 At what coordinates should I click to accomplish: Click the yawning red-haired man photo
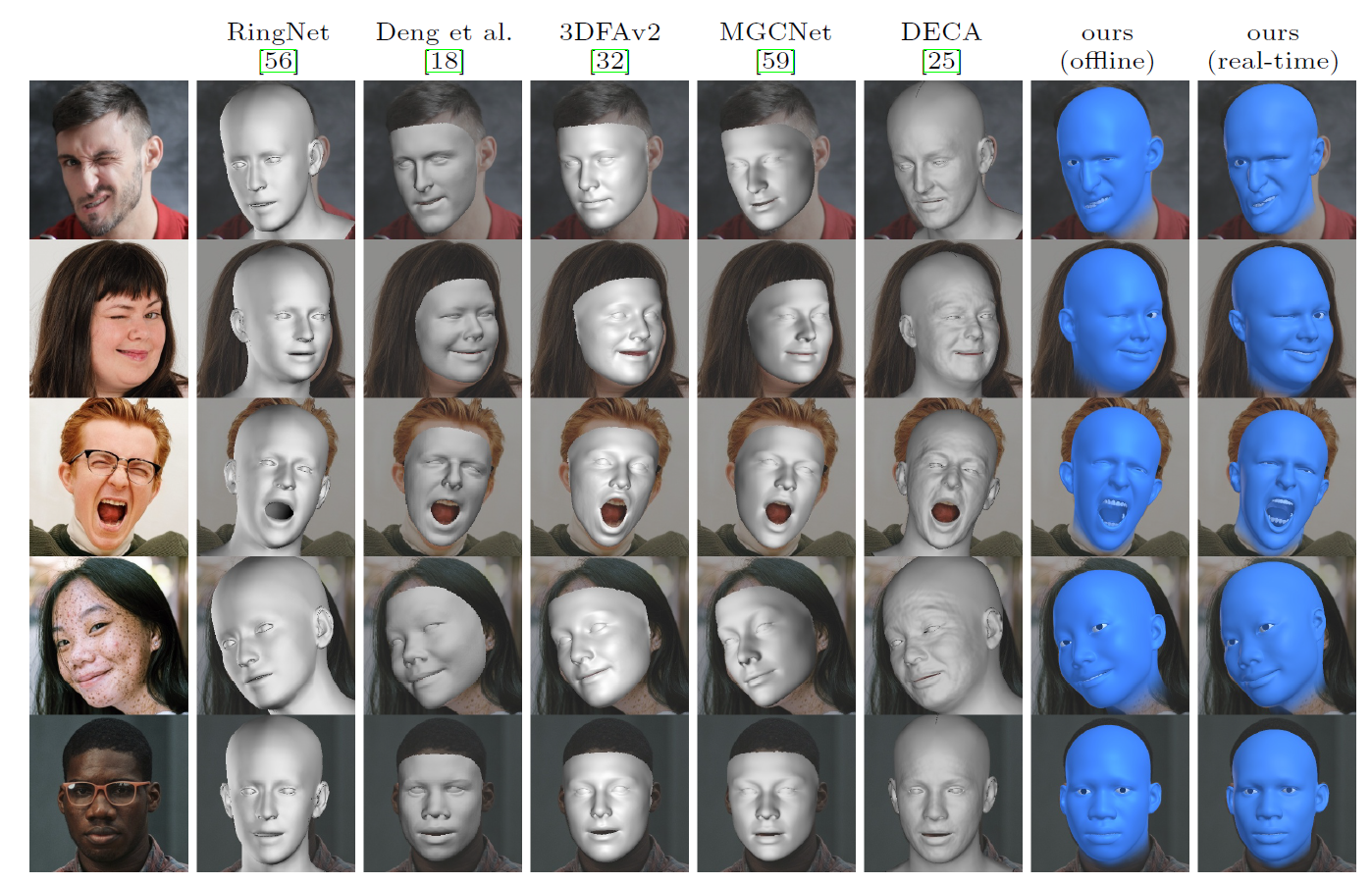tap(108, 478)
